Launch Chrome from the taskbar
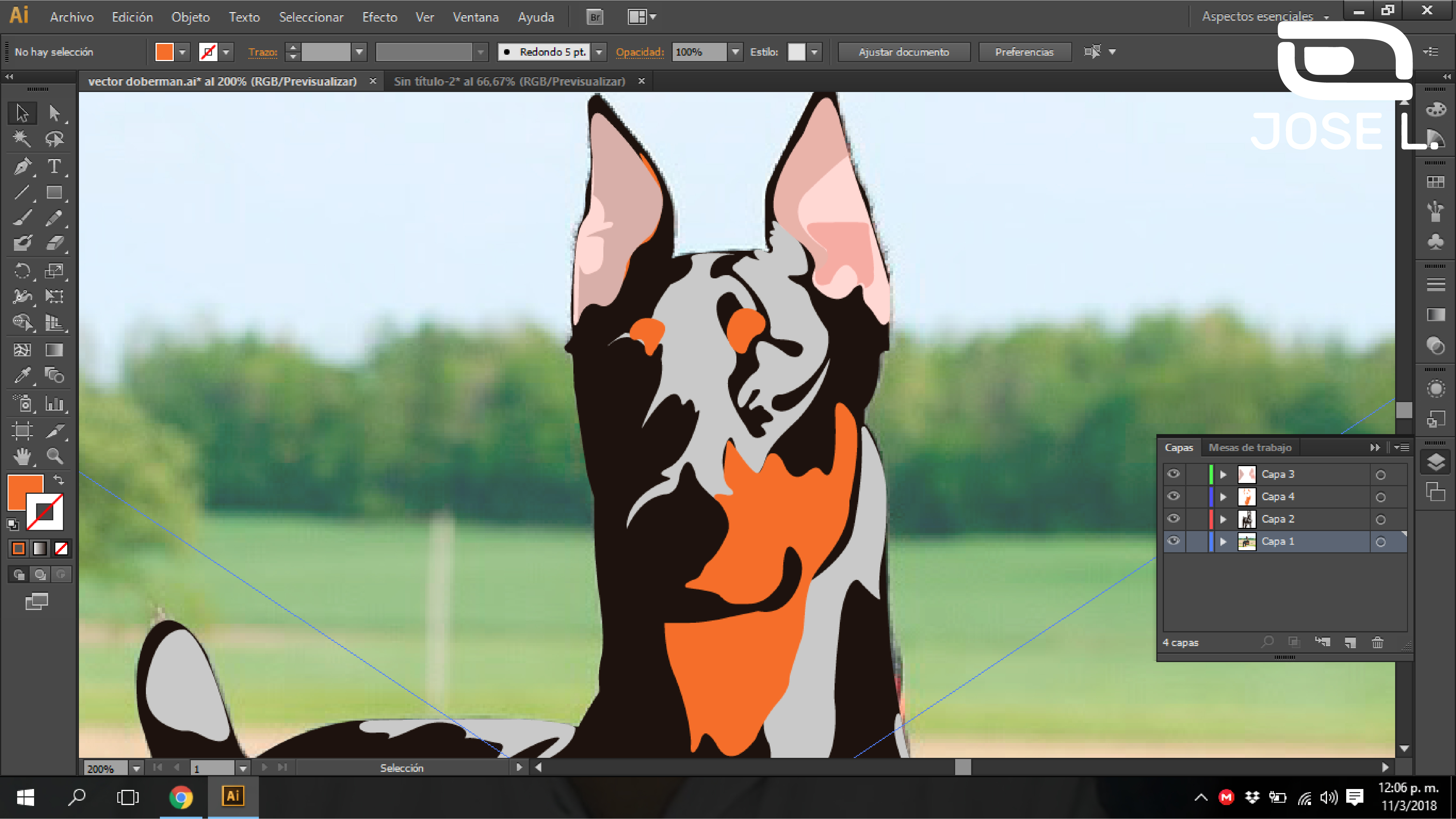1456x819 pixels. tap(181, 797)
